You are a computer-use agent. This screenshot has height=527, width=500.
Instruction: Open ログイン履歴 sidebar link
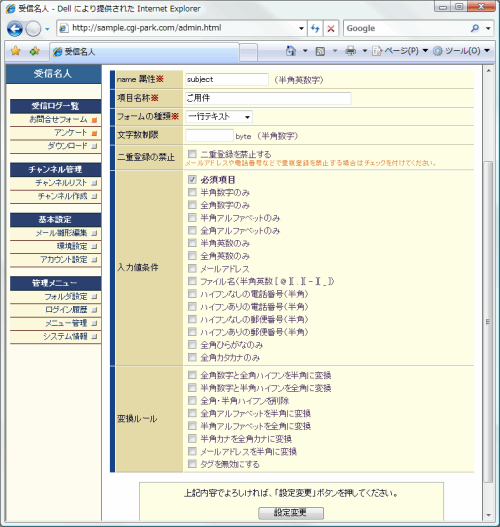point(66,310)
